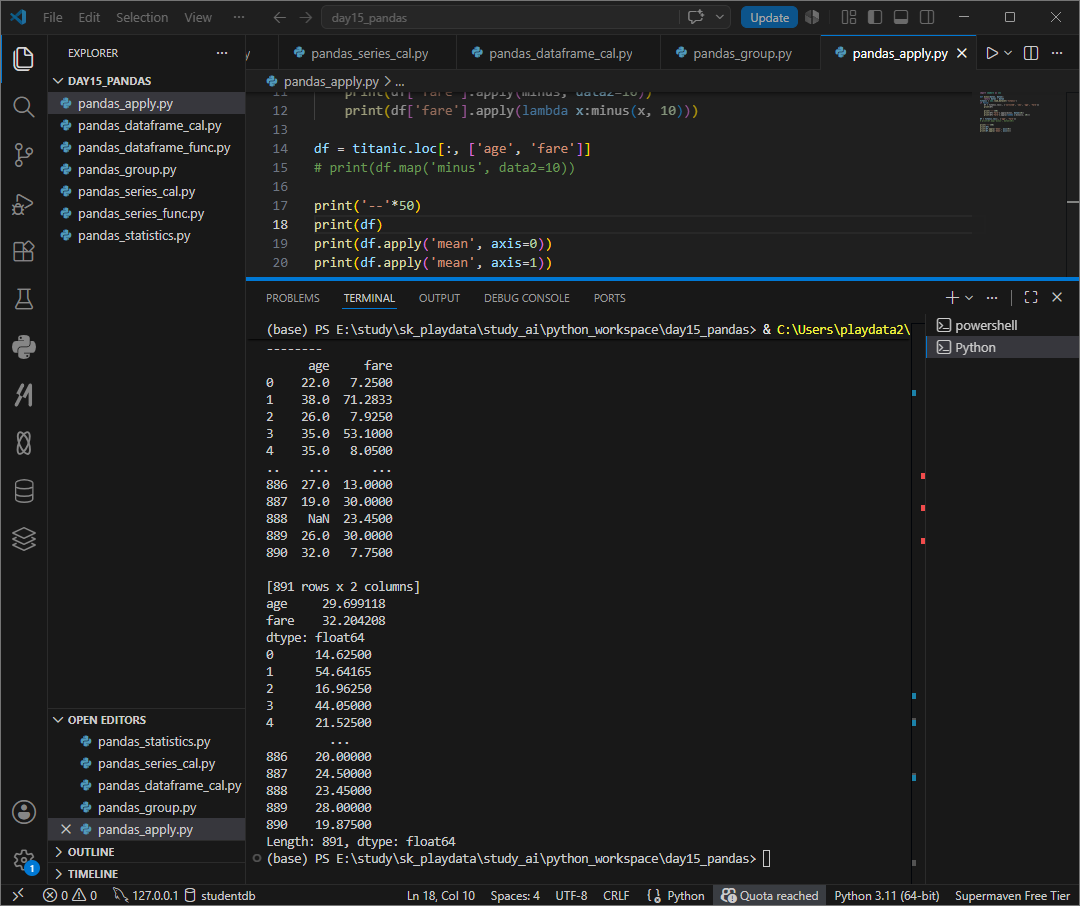Open the database icon view in activity bar
This screenshot has width=1080, height=906.
tap(23, 491)
